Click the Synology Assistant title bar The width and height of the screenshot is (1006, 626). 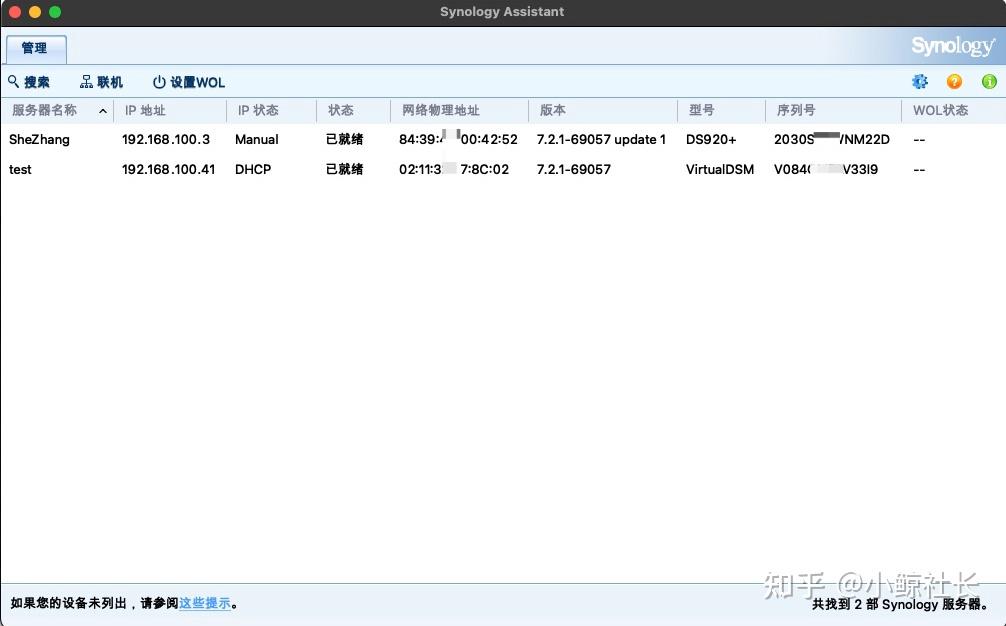tap(502, 12)
